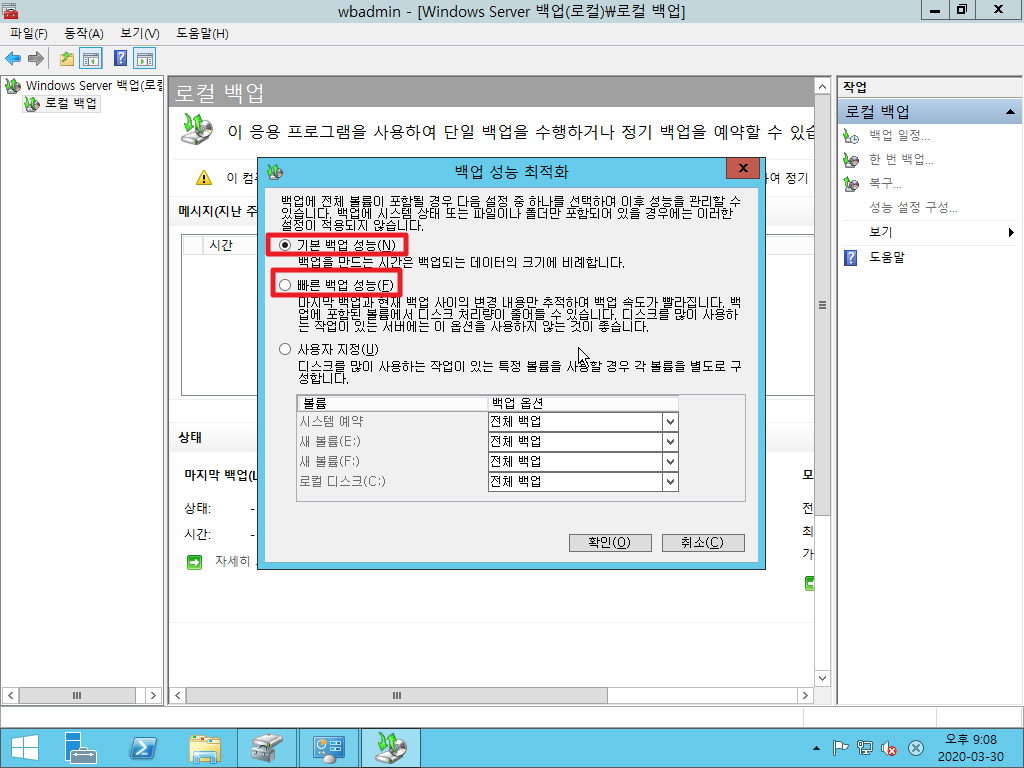The height and width of the screenshot is (768, 1024).
Task: Open 도움말(H) menu
Action: pos(202,33)
